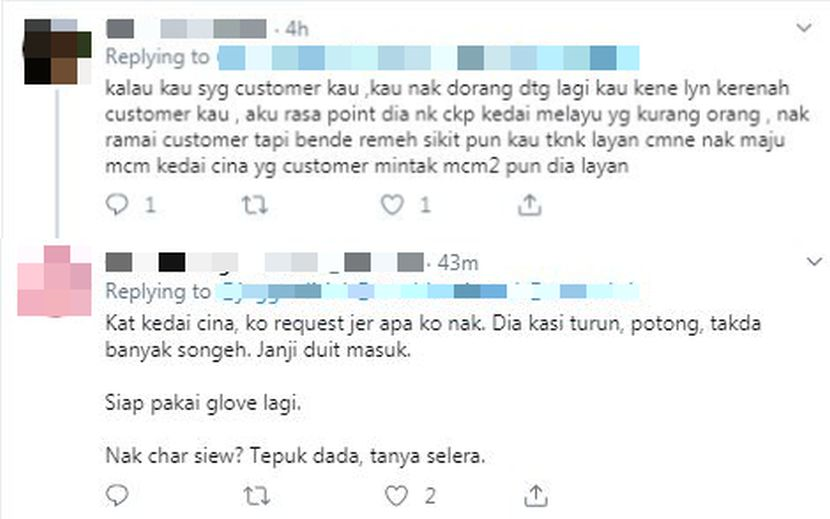
Task: Open the 4h tweet timestamp
Action: (x=297, y=29)
